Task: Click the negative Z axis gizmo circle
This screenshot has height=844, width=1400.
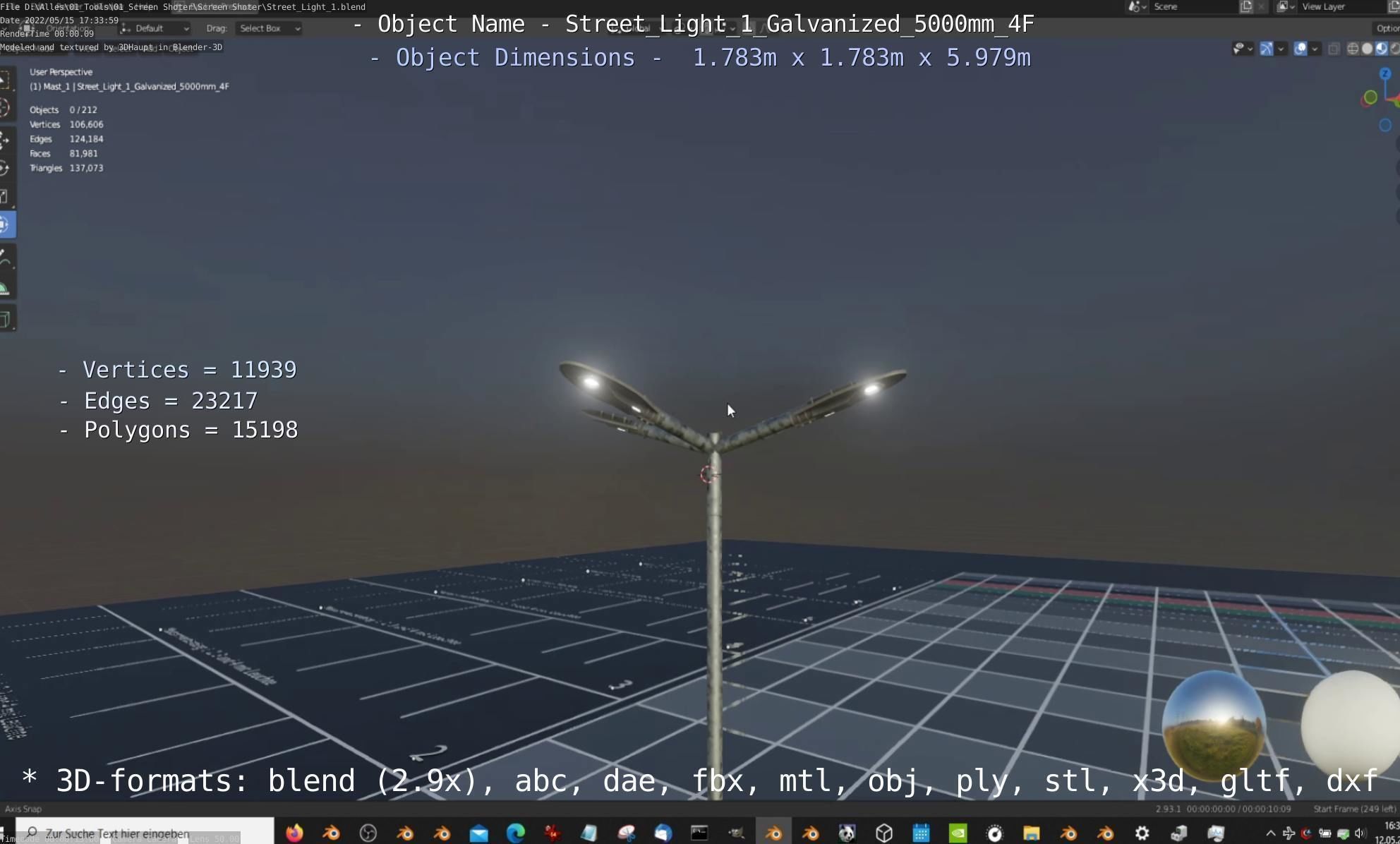Action: tap(1384, 125)
